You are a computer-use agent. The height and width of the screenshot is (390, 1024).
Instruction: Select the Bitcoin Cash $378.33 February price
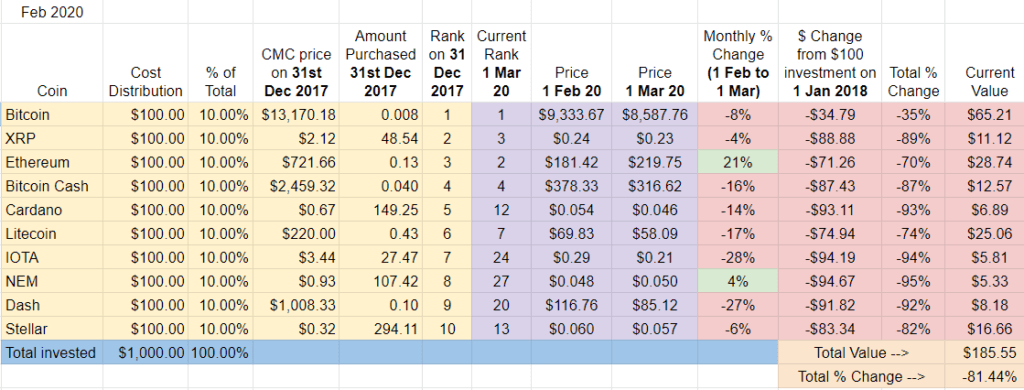coord(571,186)
